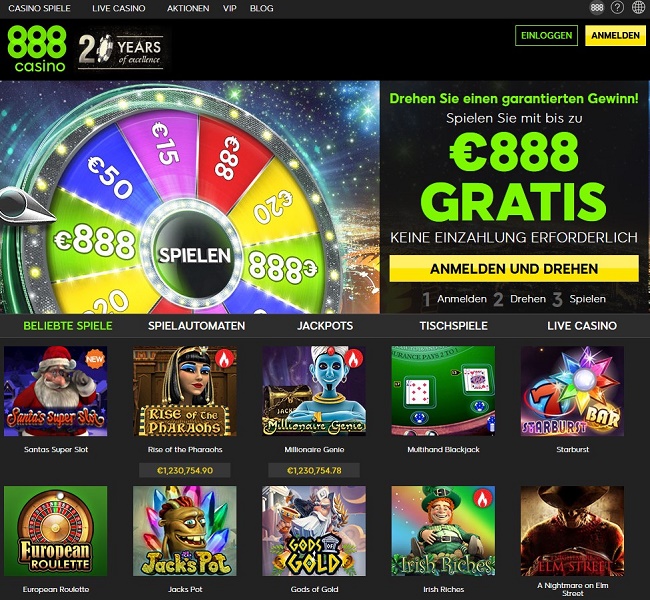This screenshot has height=600, width=650.
Task: Switch to the JACKPOTS tab
Action: pos(325,326)
